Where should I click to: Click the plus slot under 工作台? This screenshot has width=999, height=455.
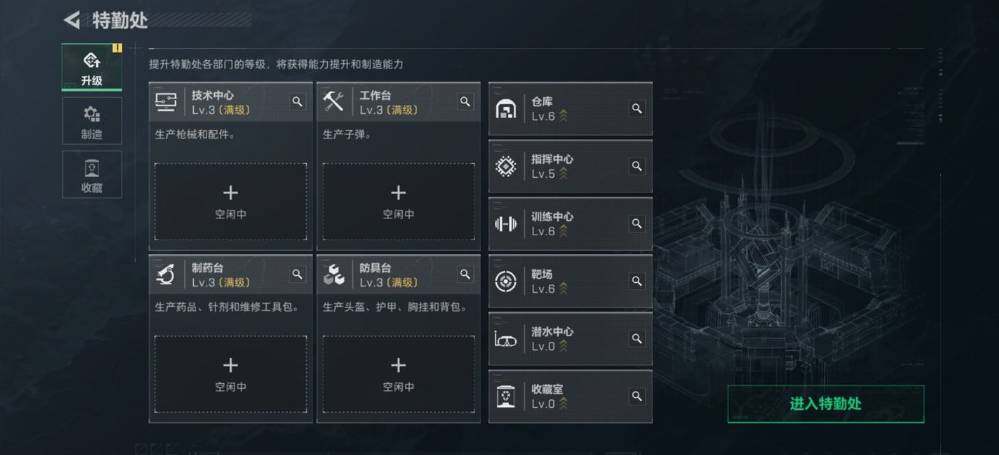[398, 201]
